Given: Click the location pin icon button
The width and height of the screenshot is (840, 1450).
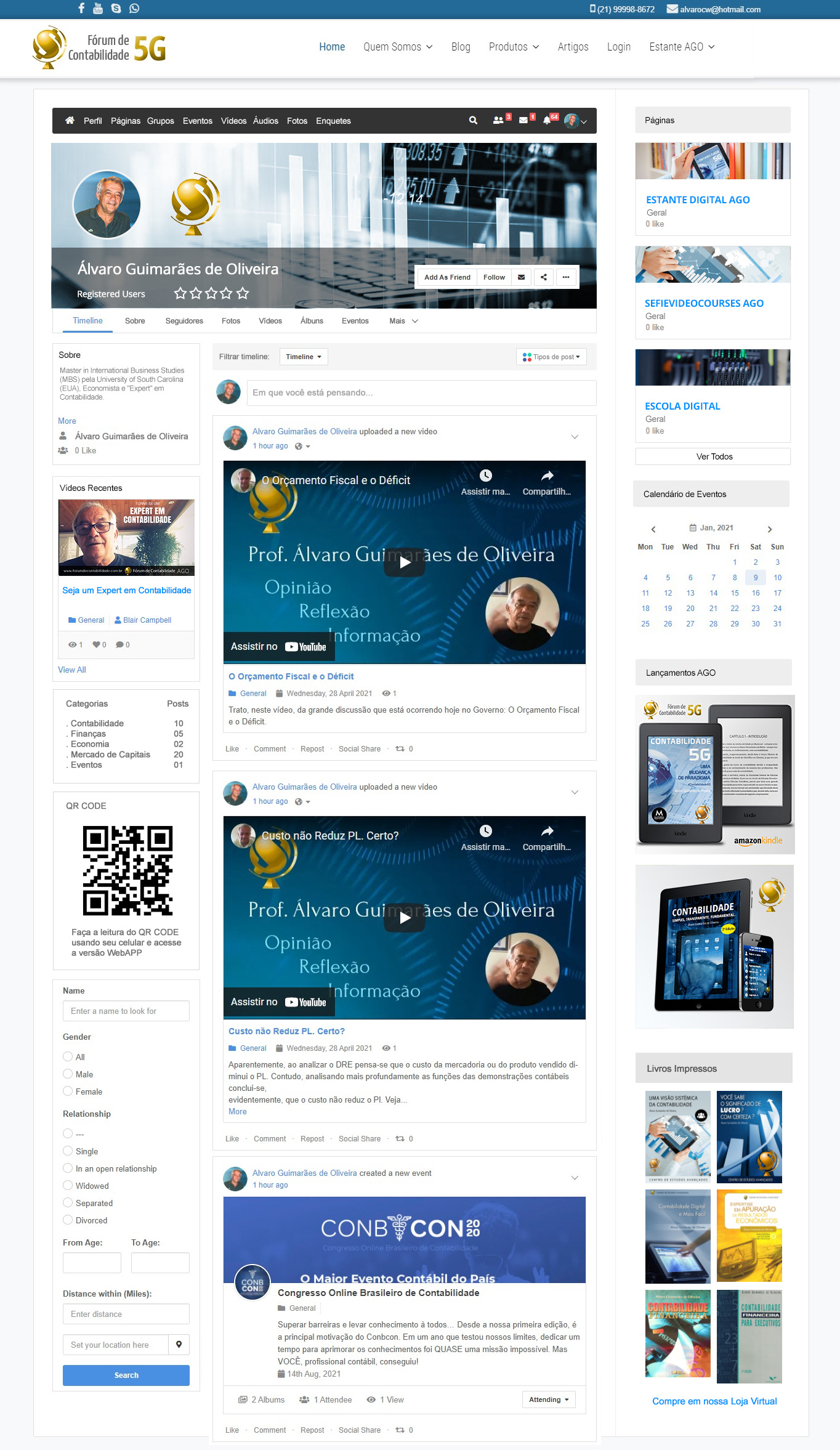Looking at the screenshot, I should coord(179,1344).
